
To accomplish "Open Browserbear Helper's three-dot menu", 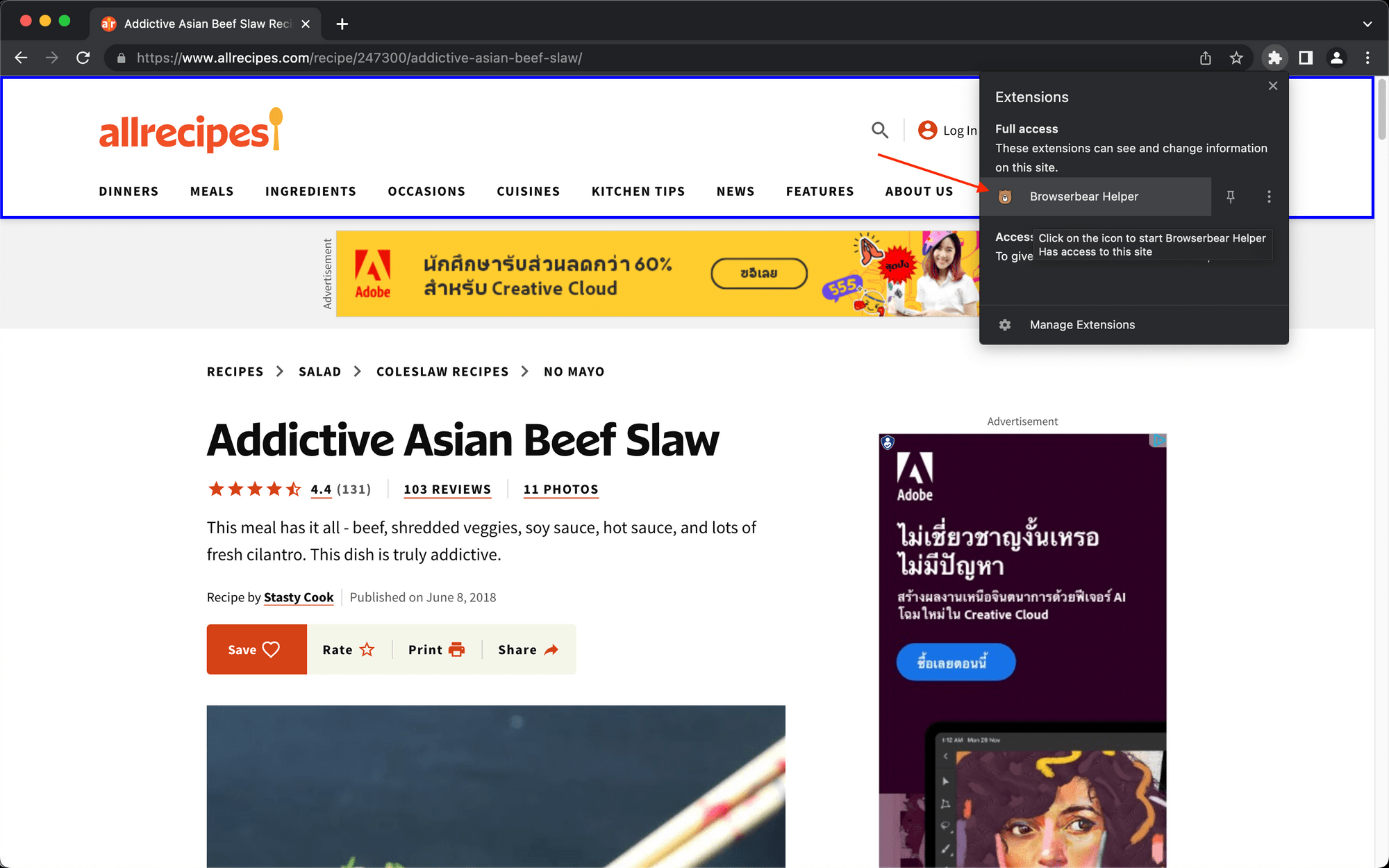I will point(1269,197).
